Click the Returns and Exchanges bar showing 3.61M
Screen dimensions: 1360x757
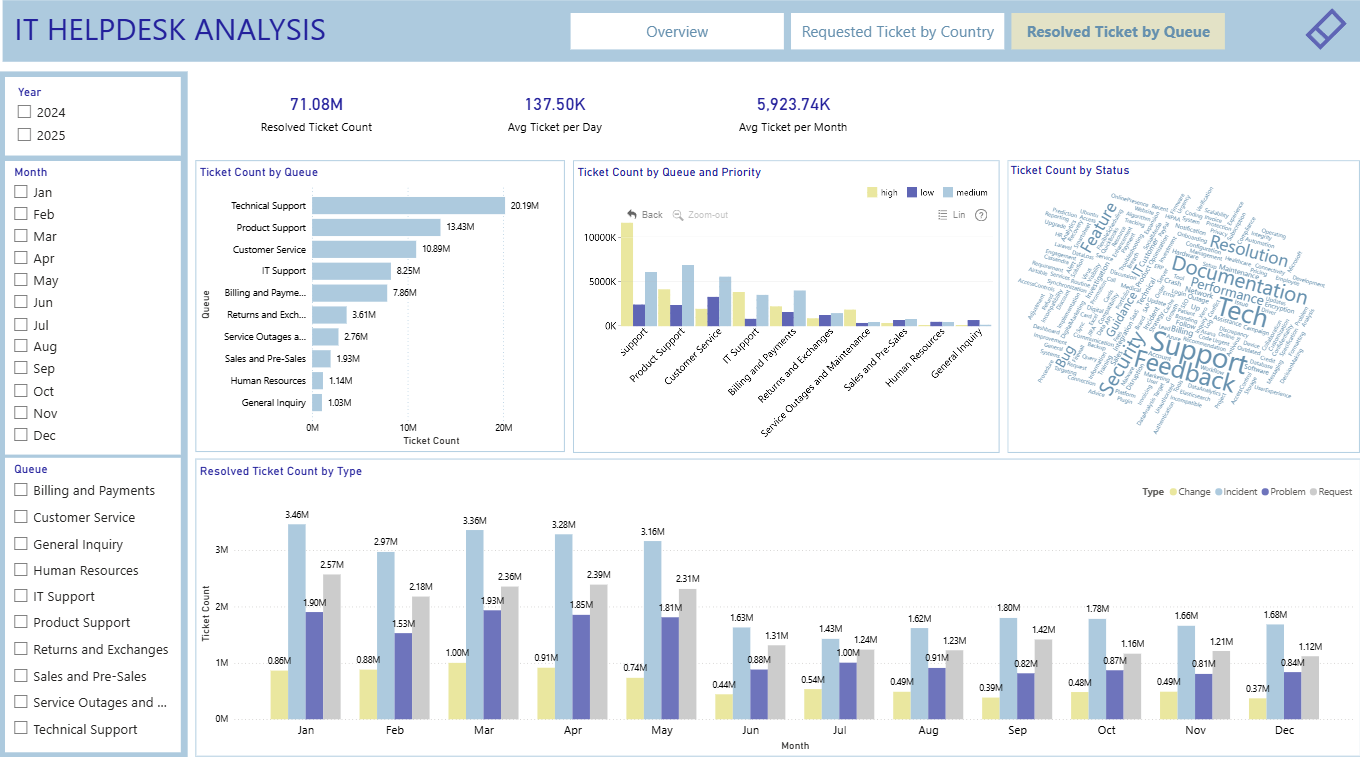coord(329,315)
